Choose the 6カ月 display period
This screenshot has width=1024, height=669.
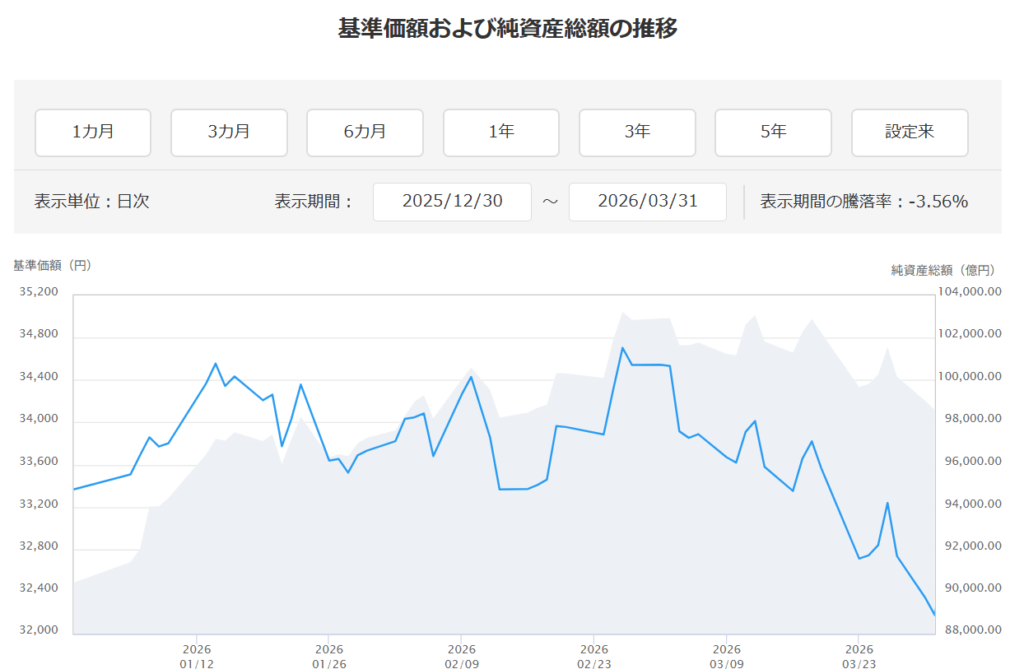365,132
